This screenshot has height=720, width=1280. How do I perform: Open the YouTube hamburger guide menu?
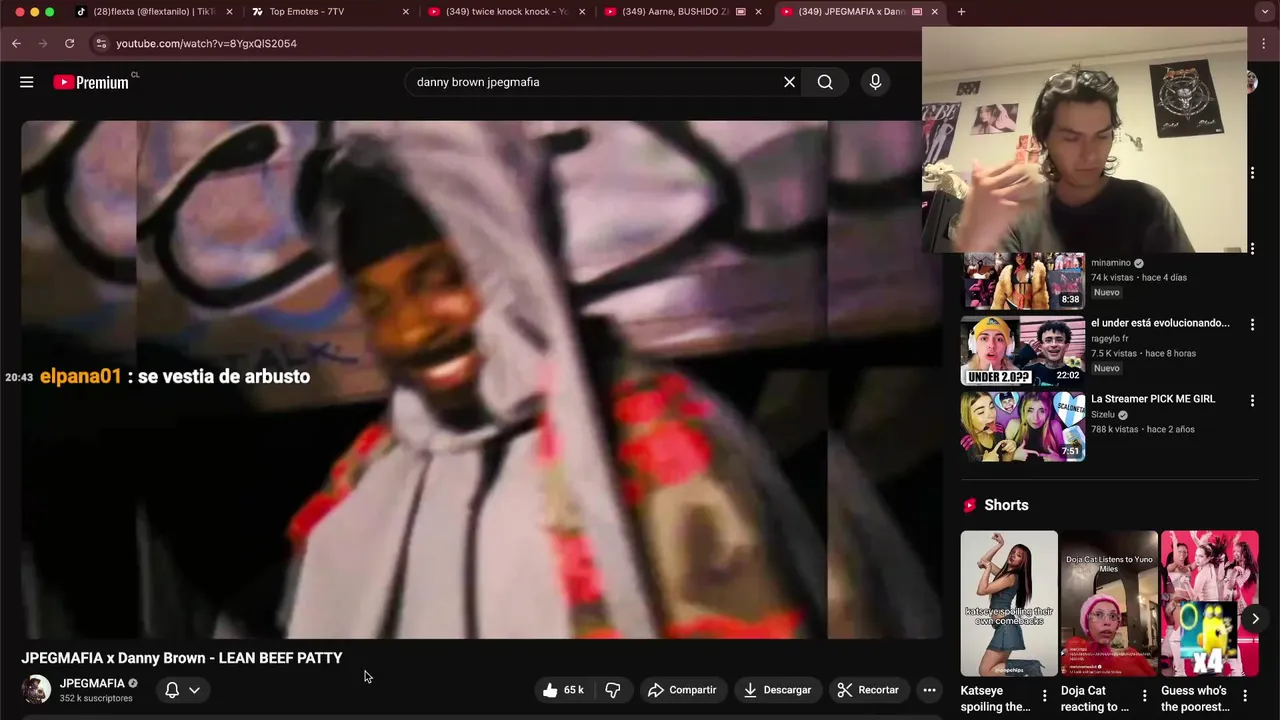(27, 82)
